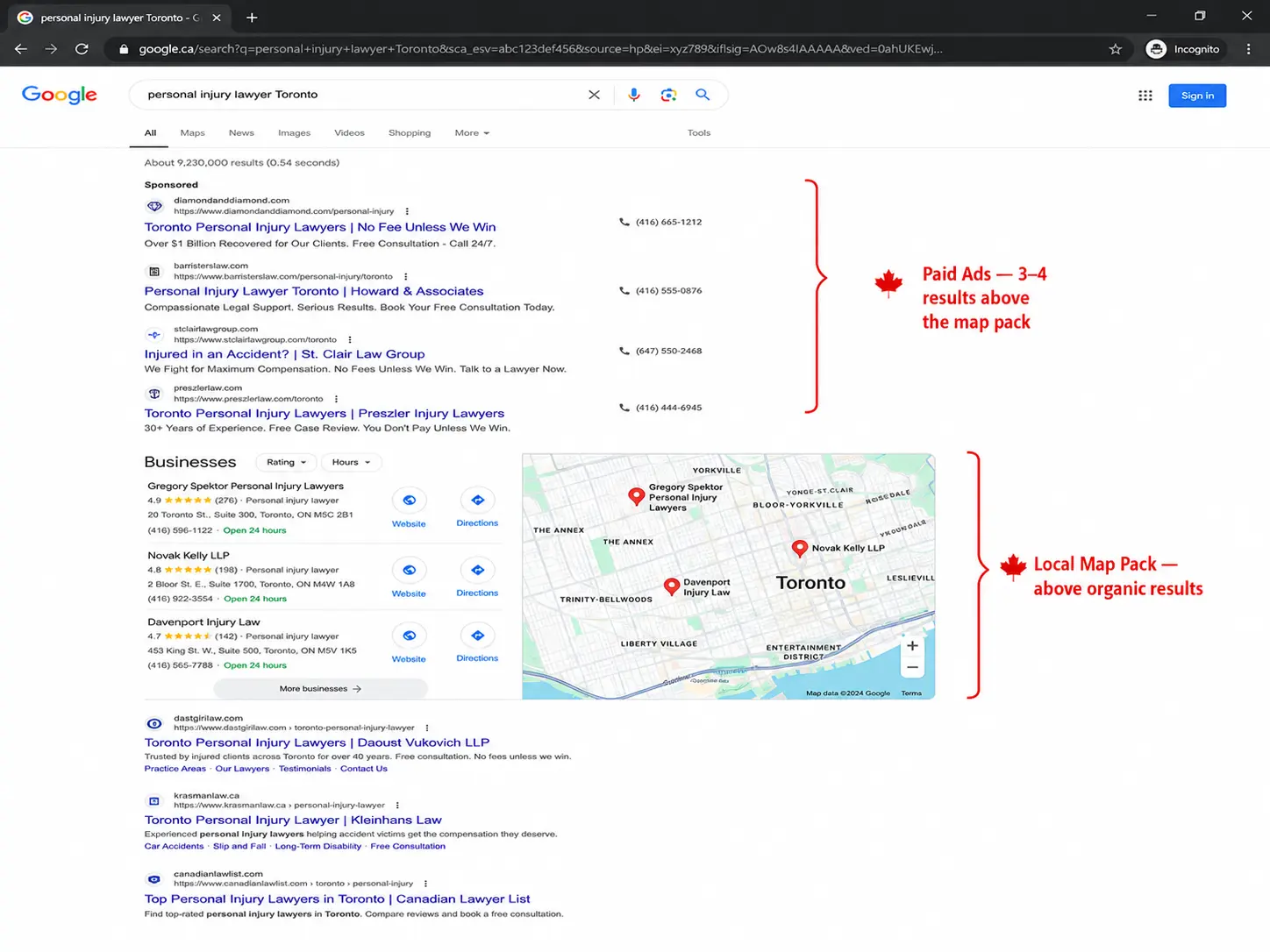Open Website icon for Davenport Injury Law
Screen dimensions: 1270x952
[409, 636]
